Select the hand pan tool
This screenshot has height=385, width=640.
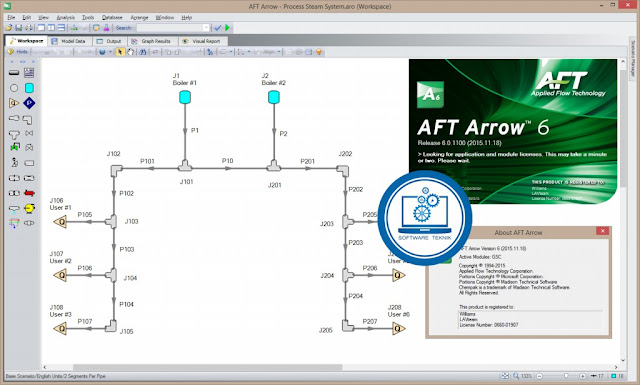pos(130,52)
